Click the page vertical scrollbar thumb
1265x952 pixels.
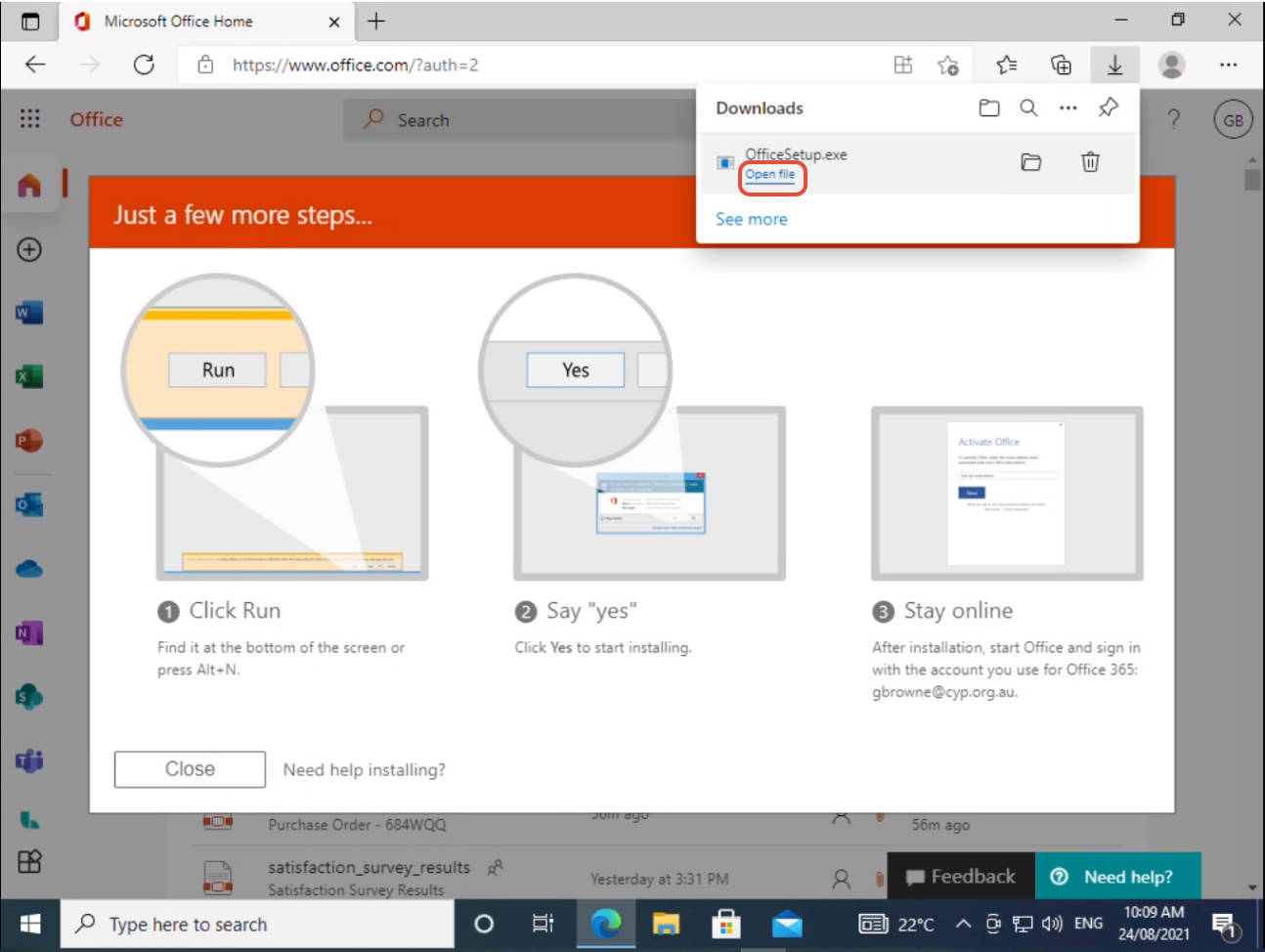1252,179
